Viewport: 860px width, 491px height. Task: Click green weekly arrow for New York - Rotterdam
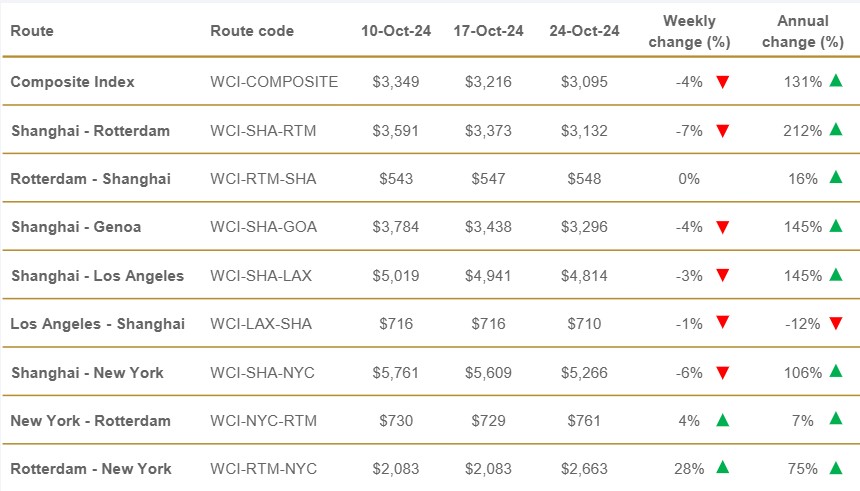[723, 420]
